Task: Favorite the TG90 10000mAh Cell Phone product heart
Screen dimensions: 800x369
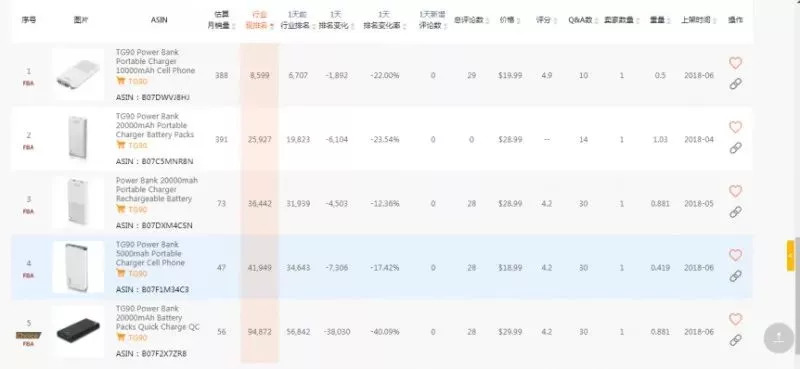Action: coord(735,63)
